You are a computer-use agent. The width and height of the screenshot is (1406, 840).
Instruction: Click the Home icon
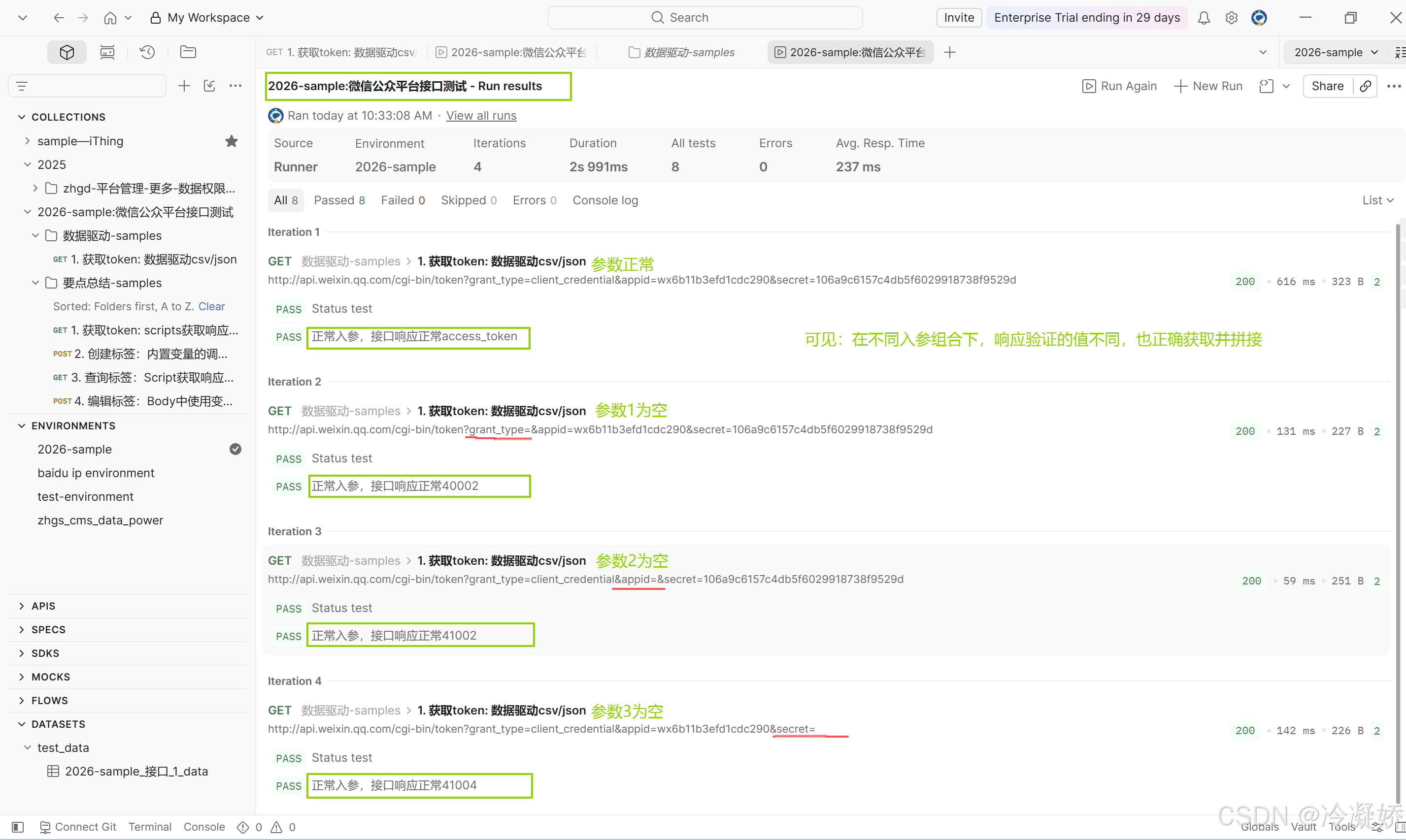(110, 18)
